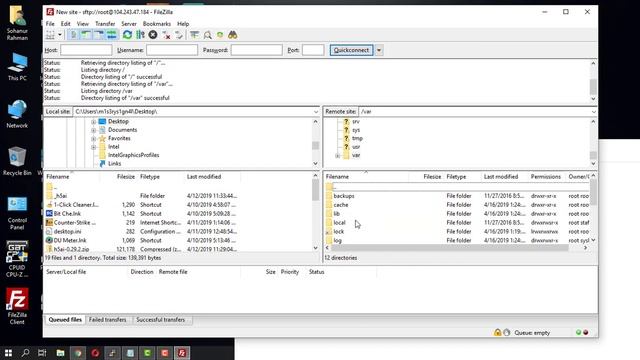Viewport: 640px width, 360px height.
Task: Switch to the Queued files tab
Action: 65,320
